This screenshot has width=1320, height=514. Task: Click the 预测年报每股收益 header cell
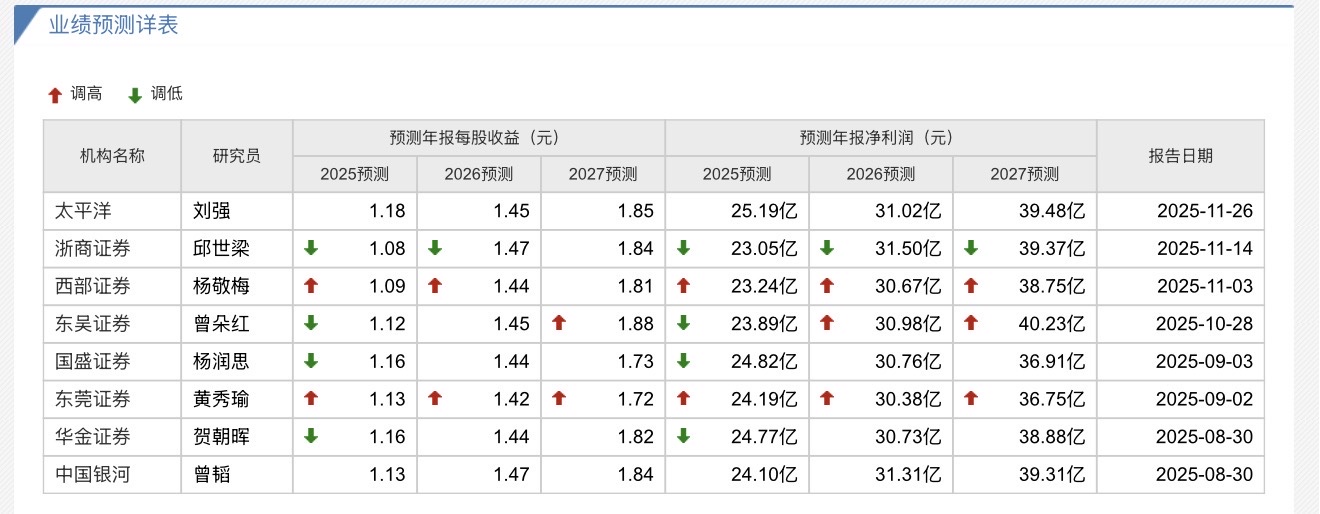(x=478, y=137)
